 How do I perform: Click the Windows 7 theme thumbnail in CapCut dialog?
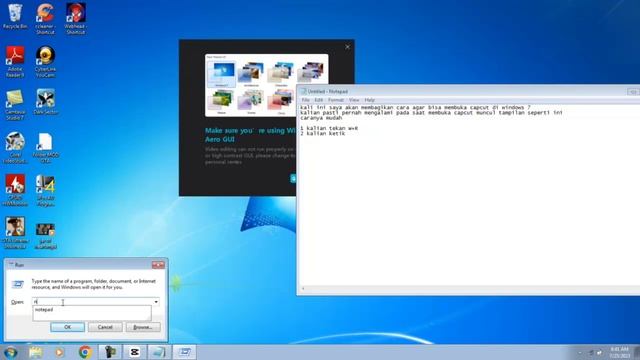222,74
